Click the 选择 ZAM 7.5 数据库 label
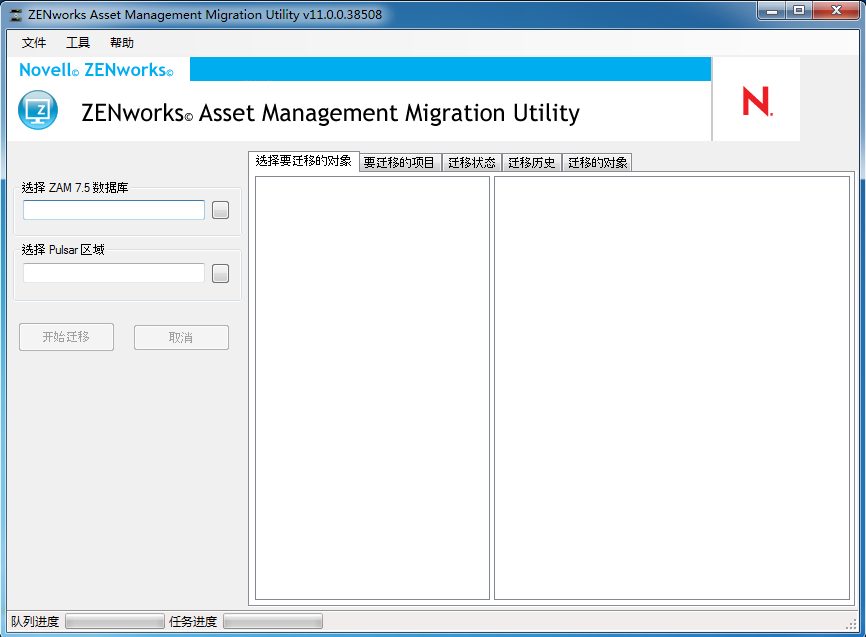866x637 pixels. pyautogui.click(x=75, y=188)
